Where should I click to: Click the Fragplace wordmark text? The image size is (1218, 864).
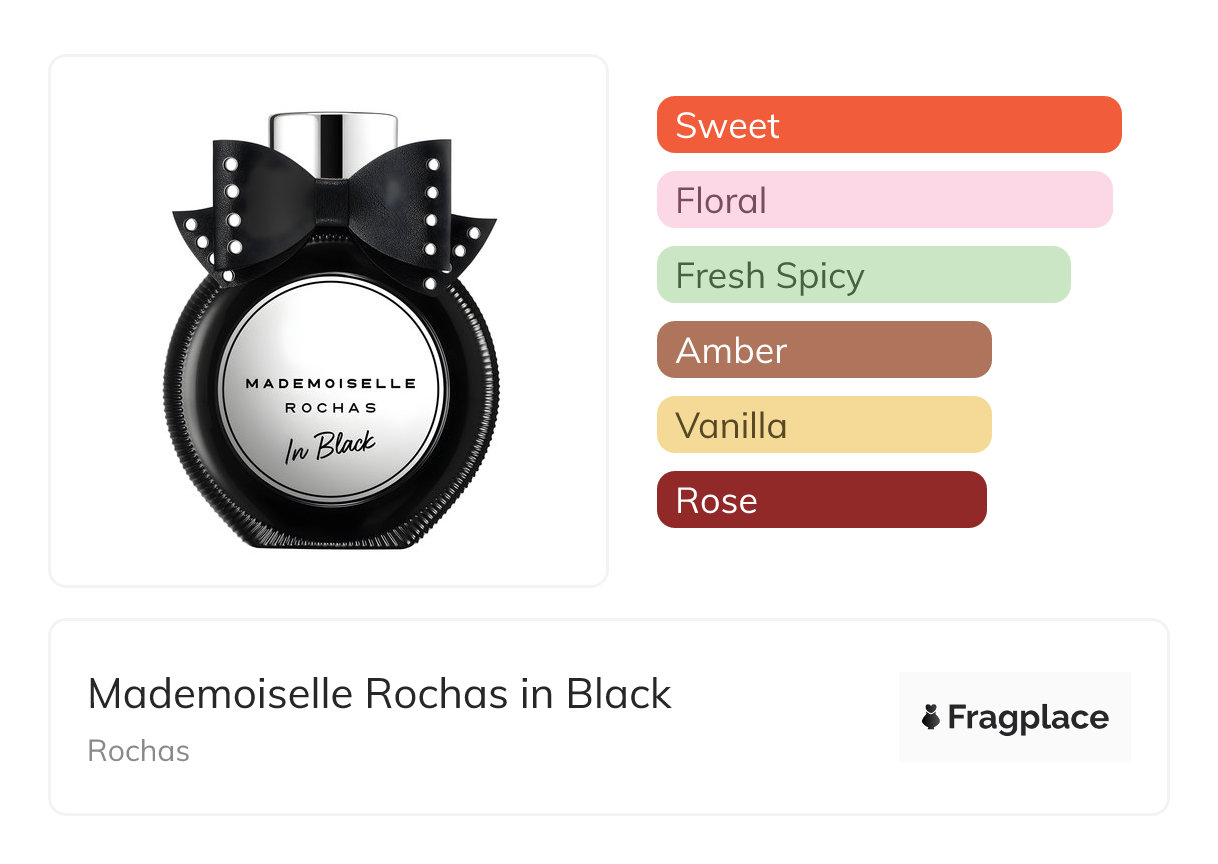click(1028, 717)
